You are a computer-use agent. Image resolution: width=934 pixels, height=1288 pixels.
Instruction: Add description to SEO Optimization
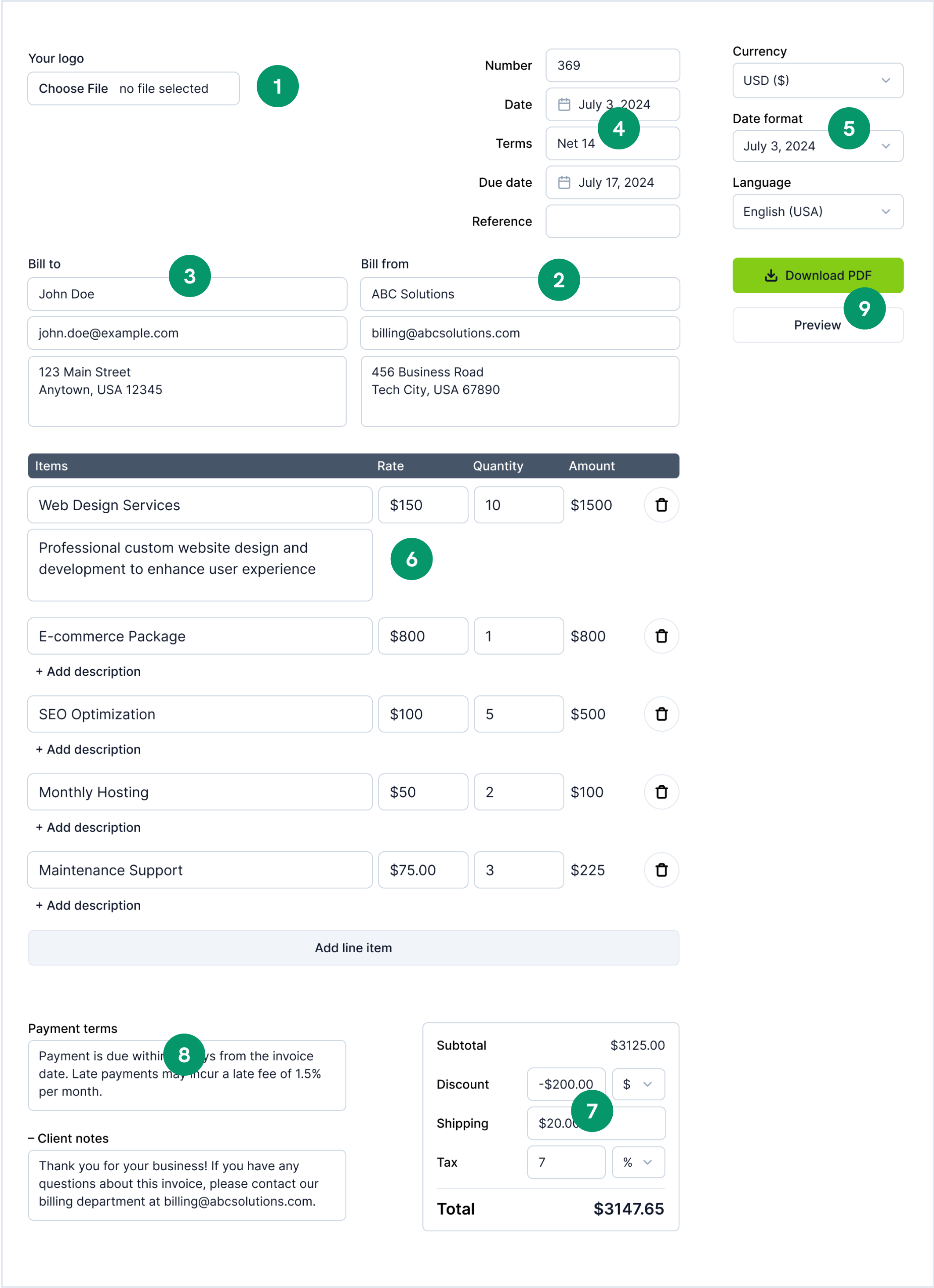click(x=88, y=749)
